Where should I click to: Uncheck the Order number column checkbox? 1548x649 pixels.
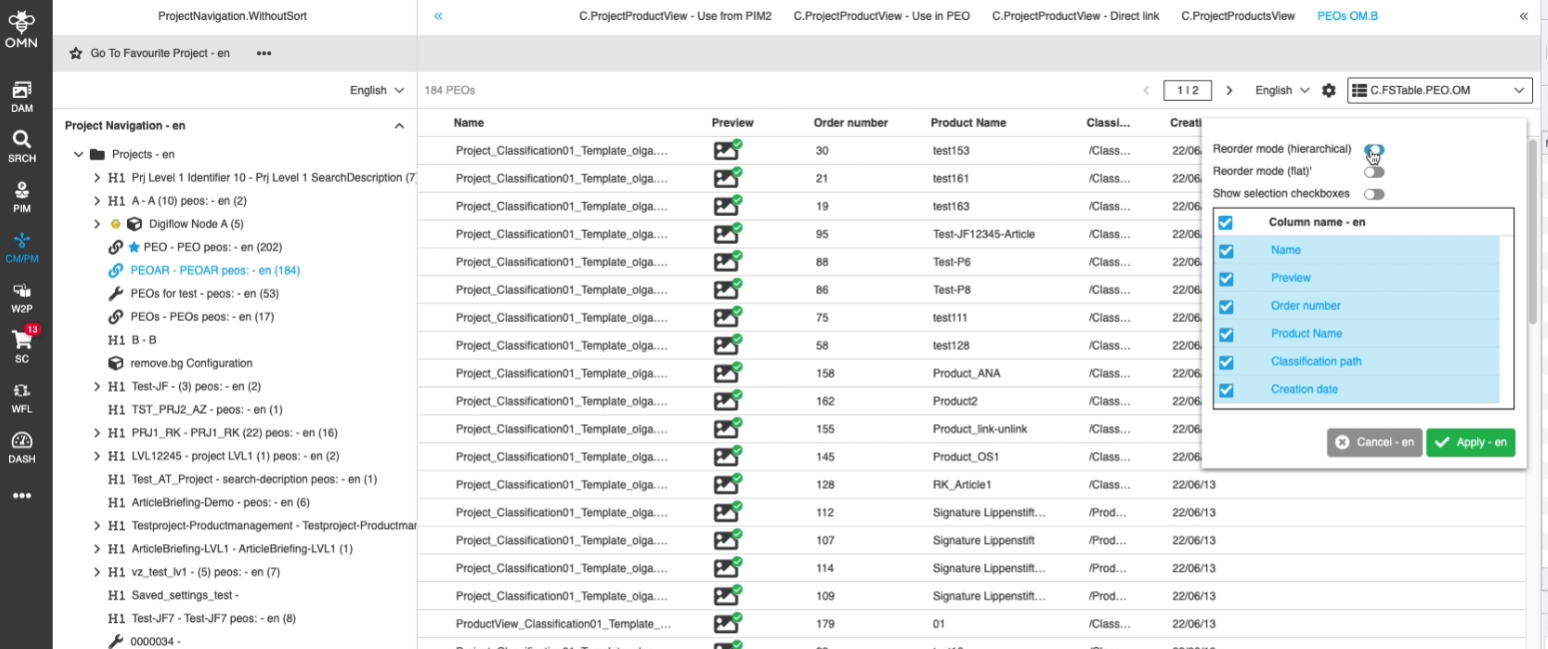[x=1226, y=307]
